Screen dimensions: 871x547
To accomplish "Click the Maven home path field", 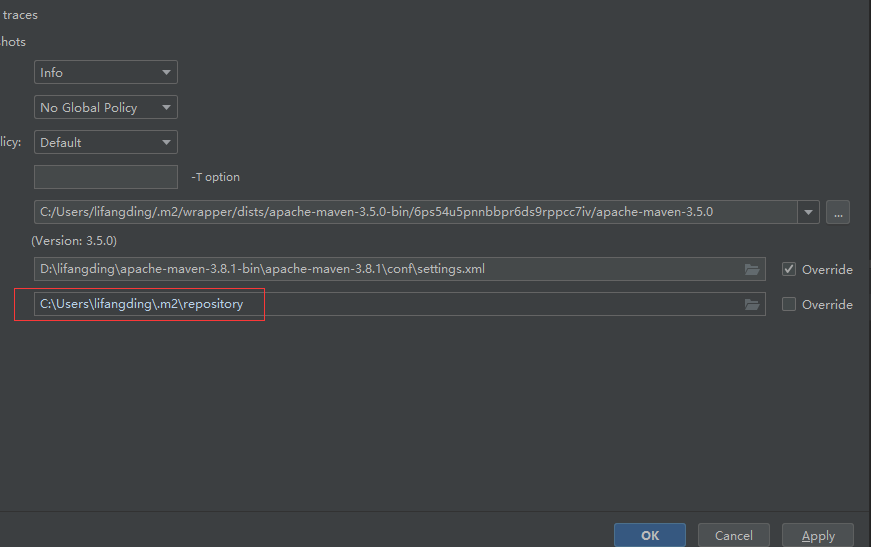I will 416,212.
